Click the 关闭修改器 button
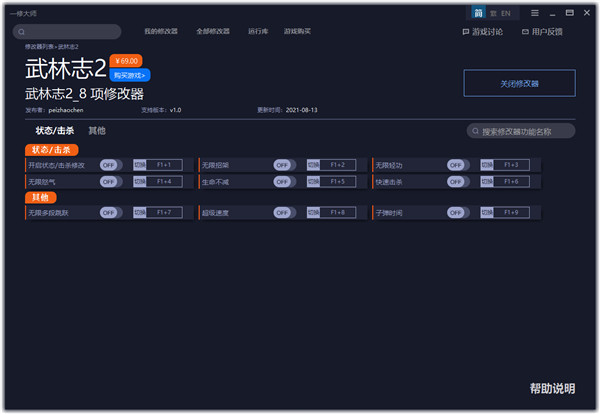 coord(519,83)
